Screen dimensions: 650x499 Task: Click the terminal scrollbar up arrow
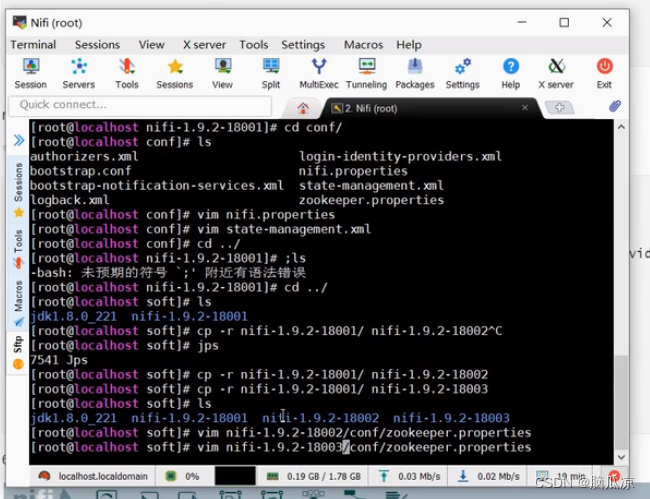pyautogui.click(x=621, y=127)
